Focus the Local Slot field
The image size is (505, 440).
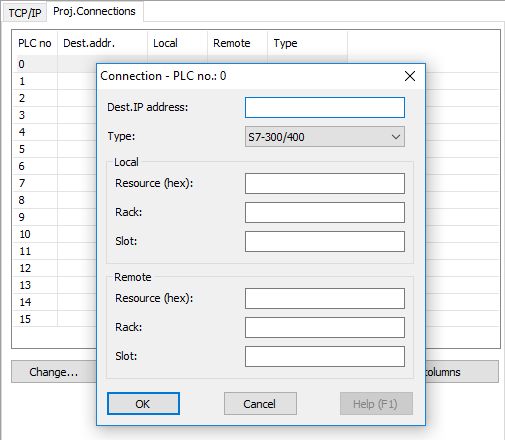tap(325, 241)
